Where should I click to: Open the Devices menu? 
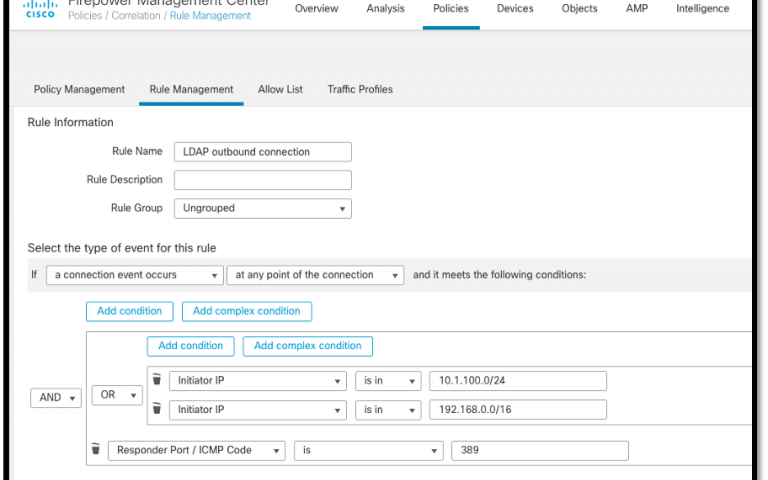click(515, 9)
